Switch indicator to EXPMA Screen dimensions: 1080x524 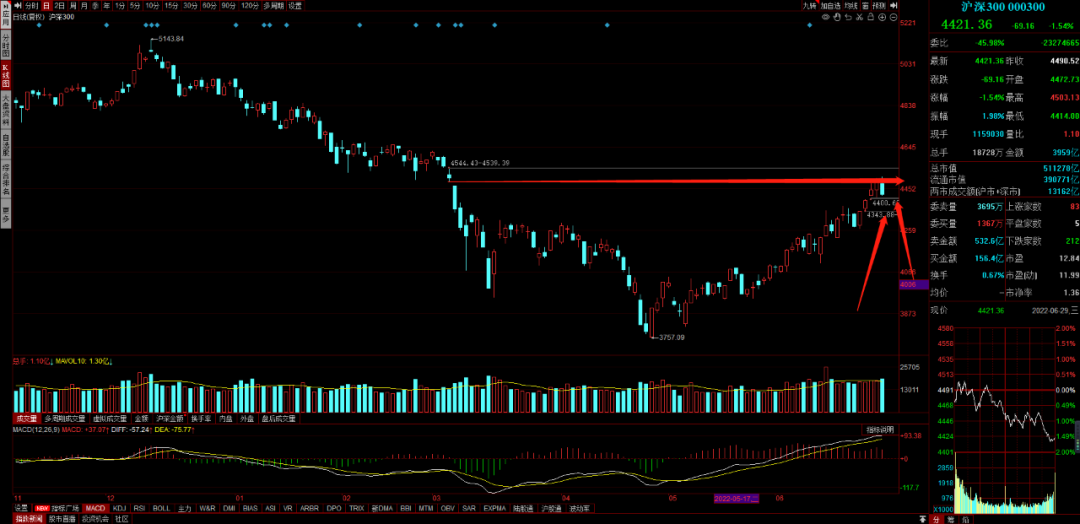click(495, 508)
